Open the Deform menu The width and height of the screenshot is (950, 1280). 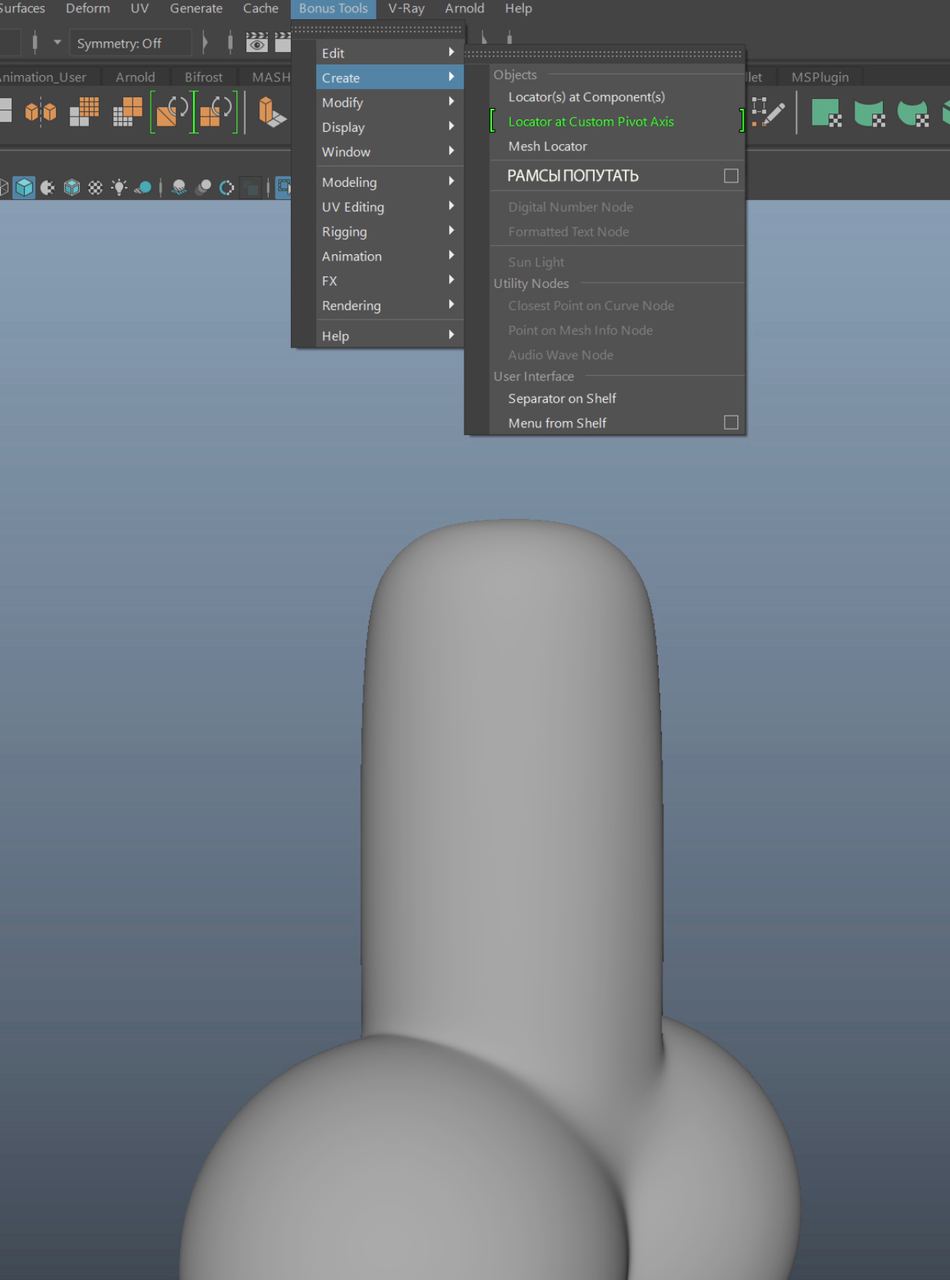[x=88, y=8]
